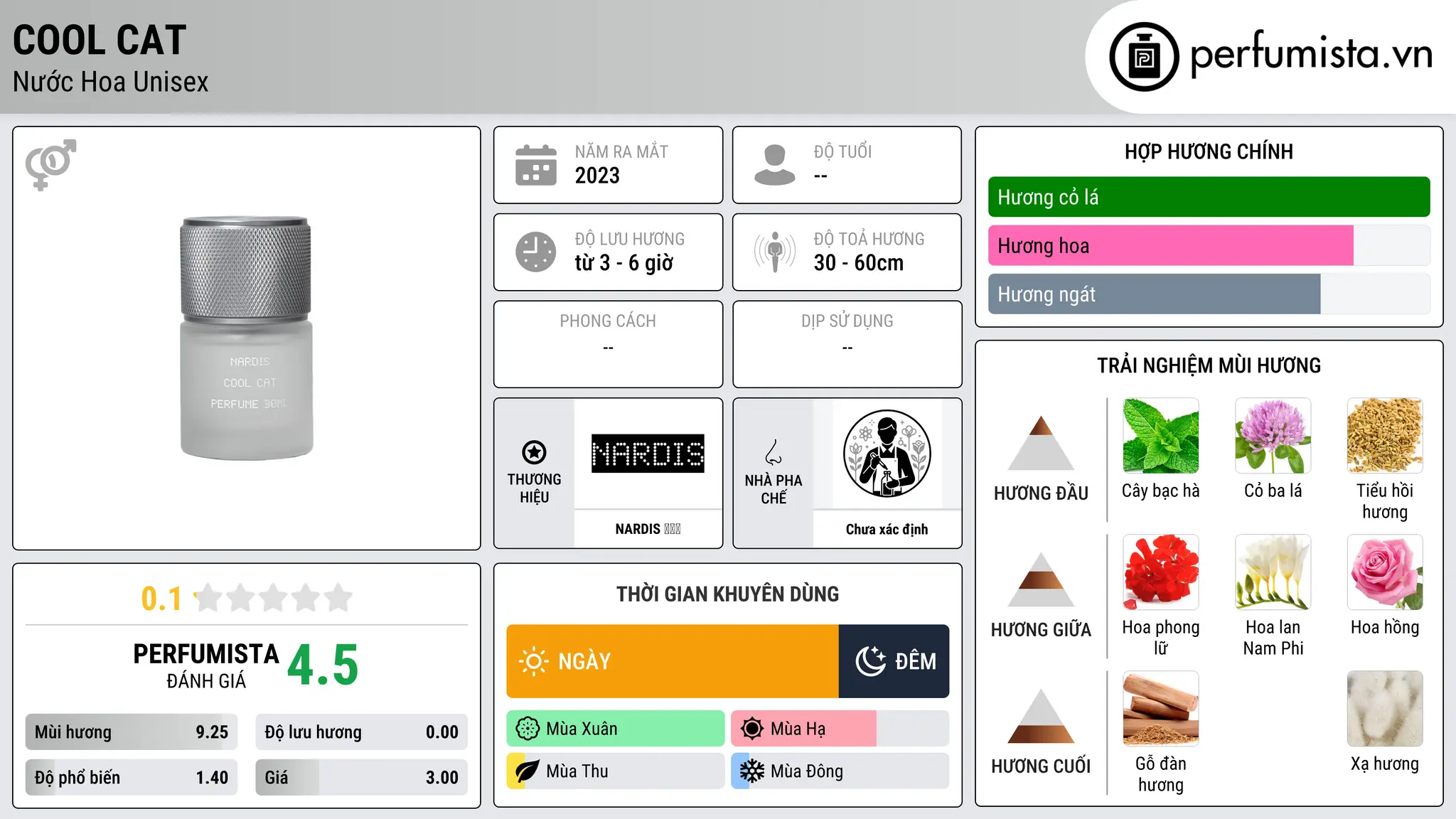Click the 0.1 user rating number
1456x819 pixels.
[161, 599]
